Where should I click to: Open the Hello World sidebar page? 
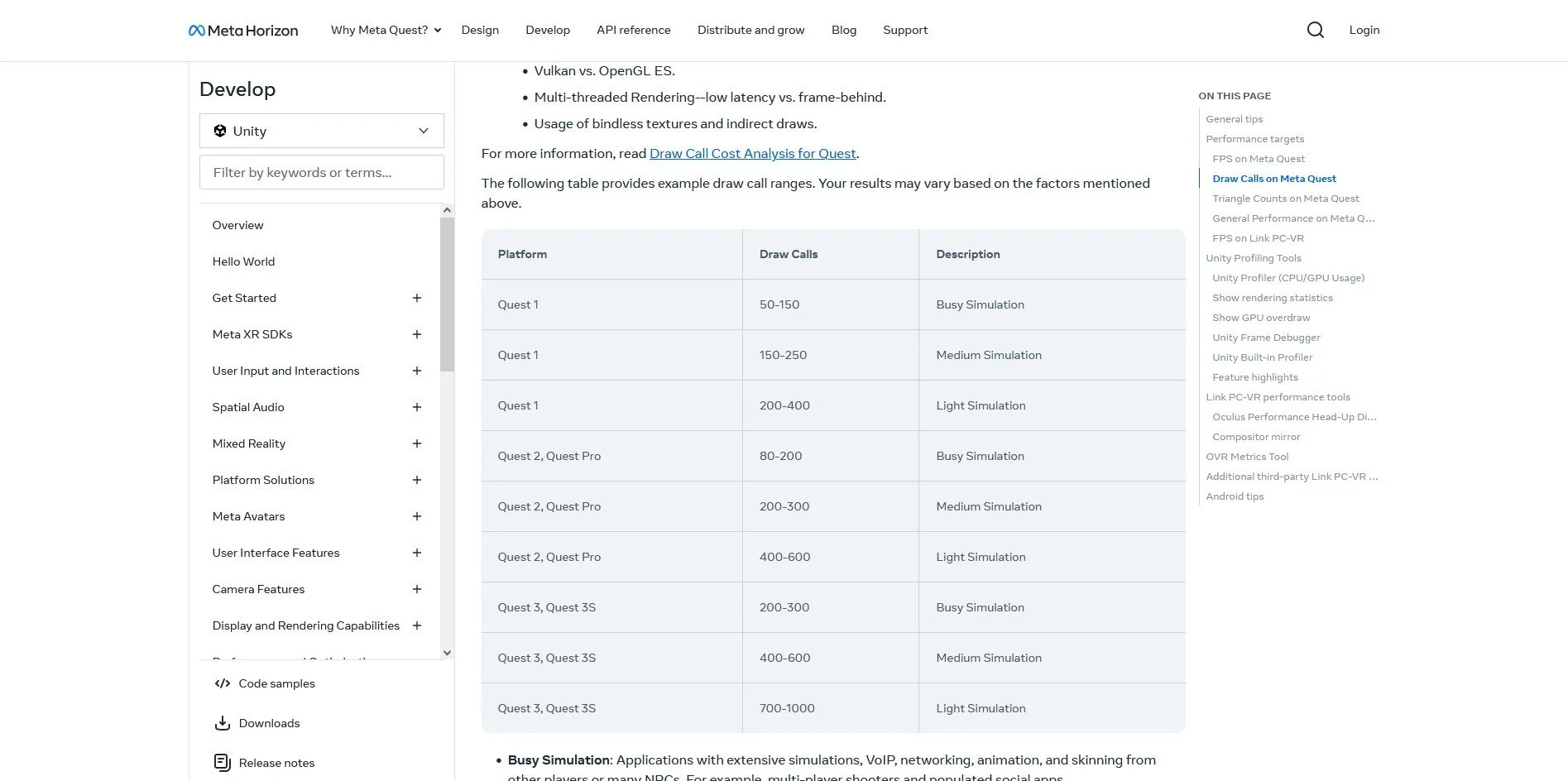(243, 261)
